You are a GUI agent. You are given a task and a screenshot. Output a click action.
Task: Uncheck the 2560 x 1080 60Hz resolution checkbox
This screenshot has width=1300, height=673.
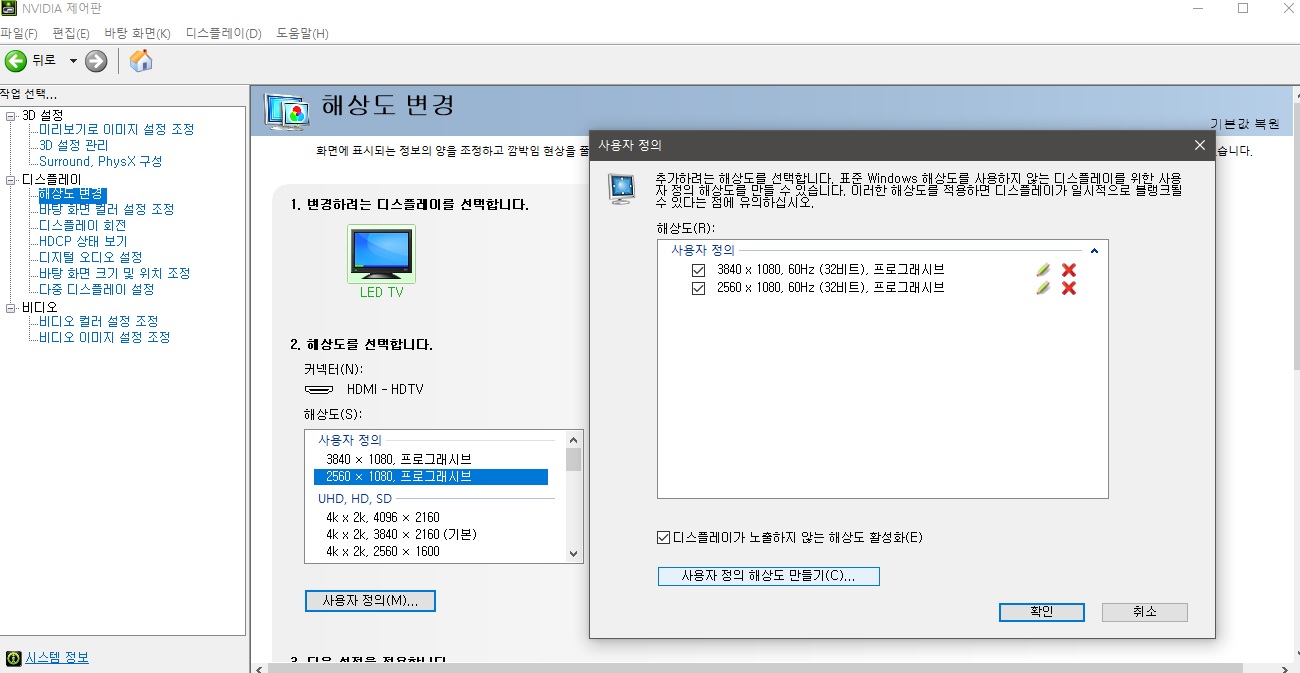pyautogui.click(x=698, y=288)
